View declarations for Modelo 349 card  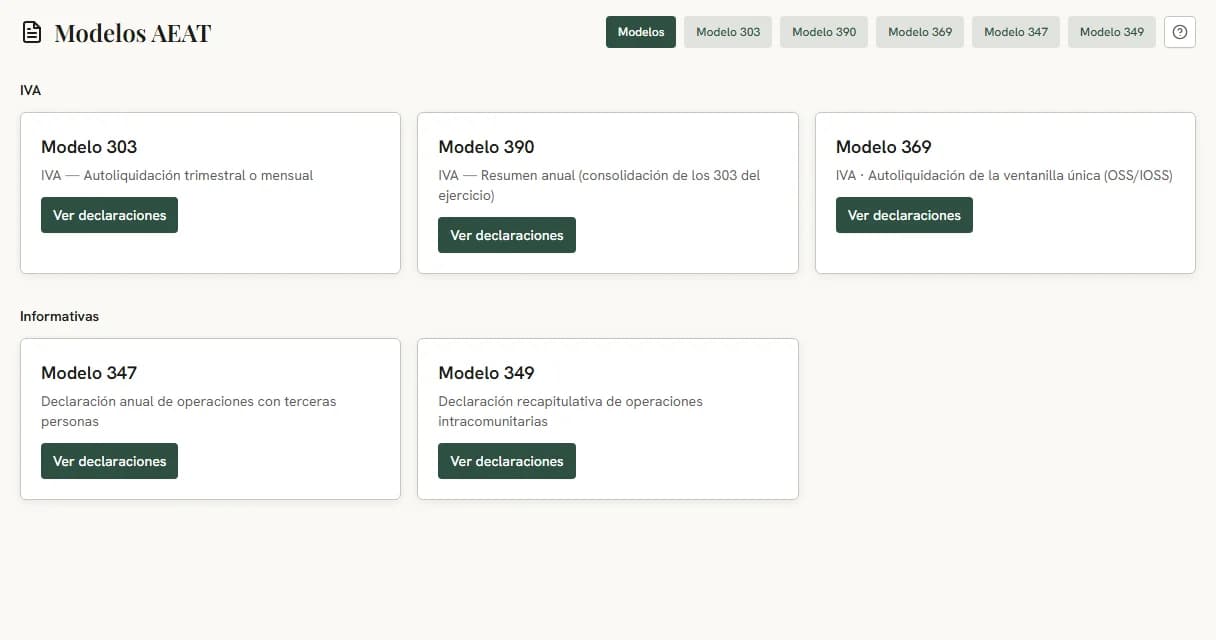click(x=507, y=461)
